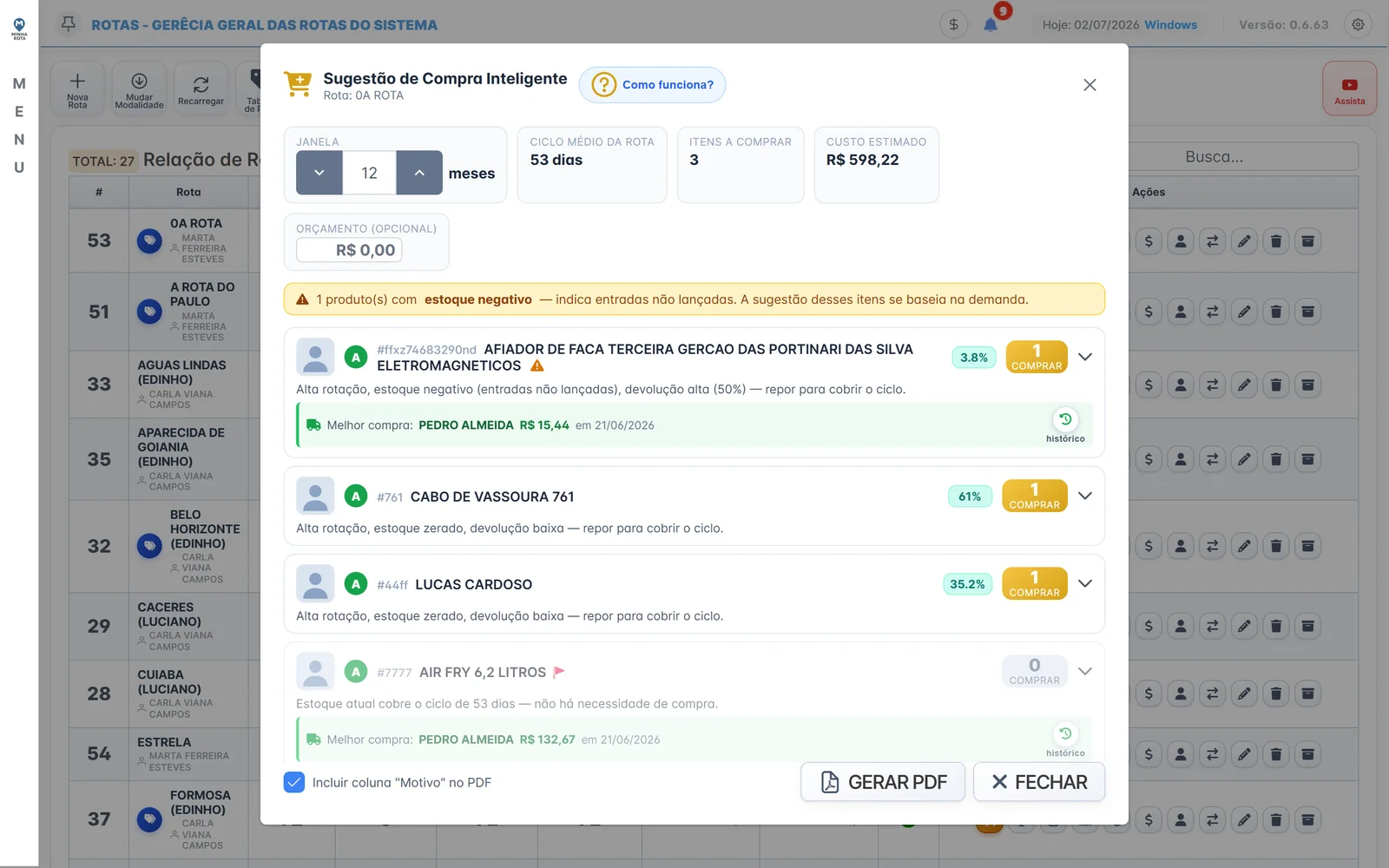The width and height of the screenshot is (1389, 868).
Task: Expand the LUCAS CARDOSO item chevron
Action: coord(1085,583)
